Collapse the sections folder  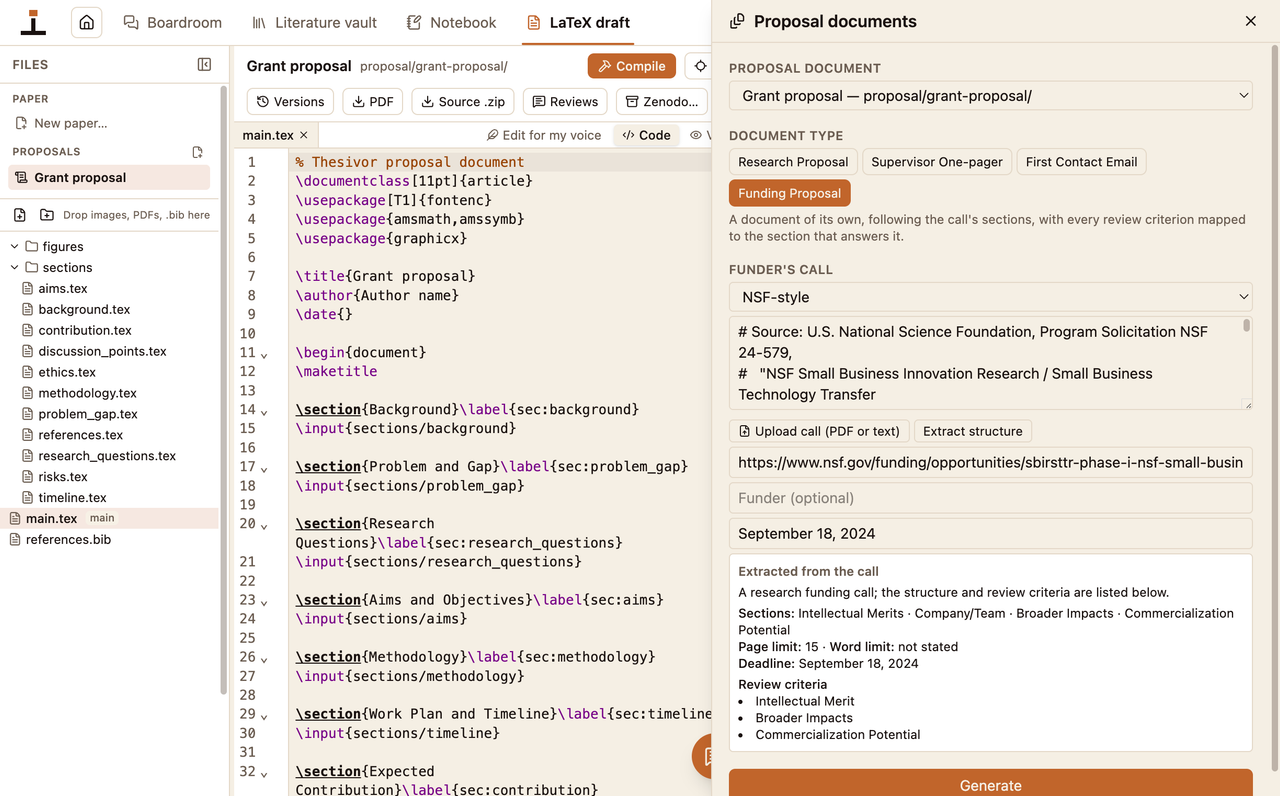pos(15,268)
